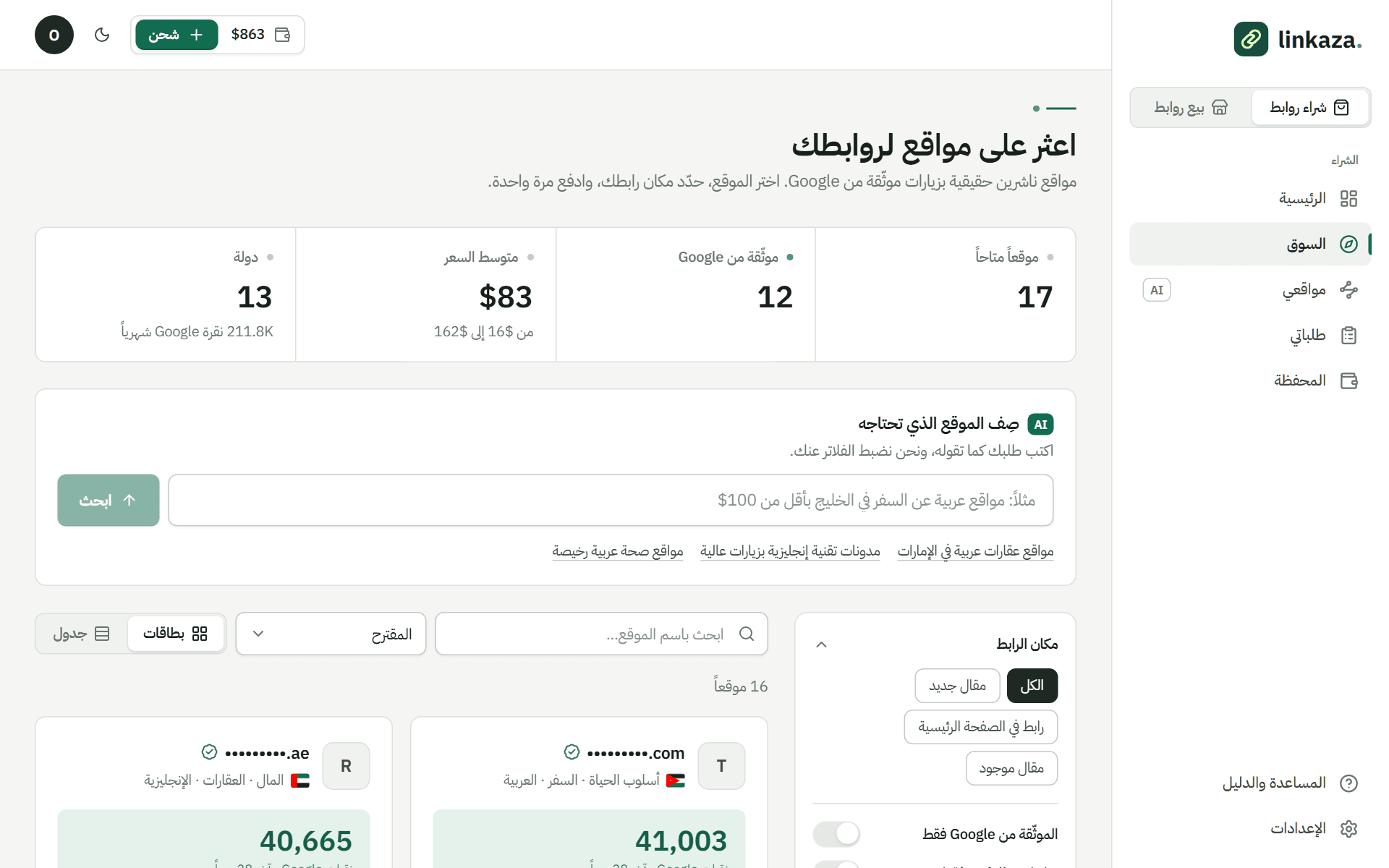Open الرئيسية in sidebar

1250,199
